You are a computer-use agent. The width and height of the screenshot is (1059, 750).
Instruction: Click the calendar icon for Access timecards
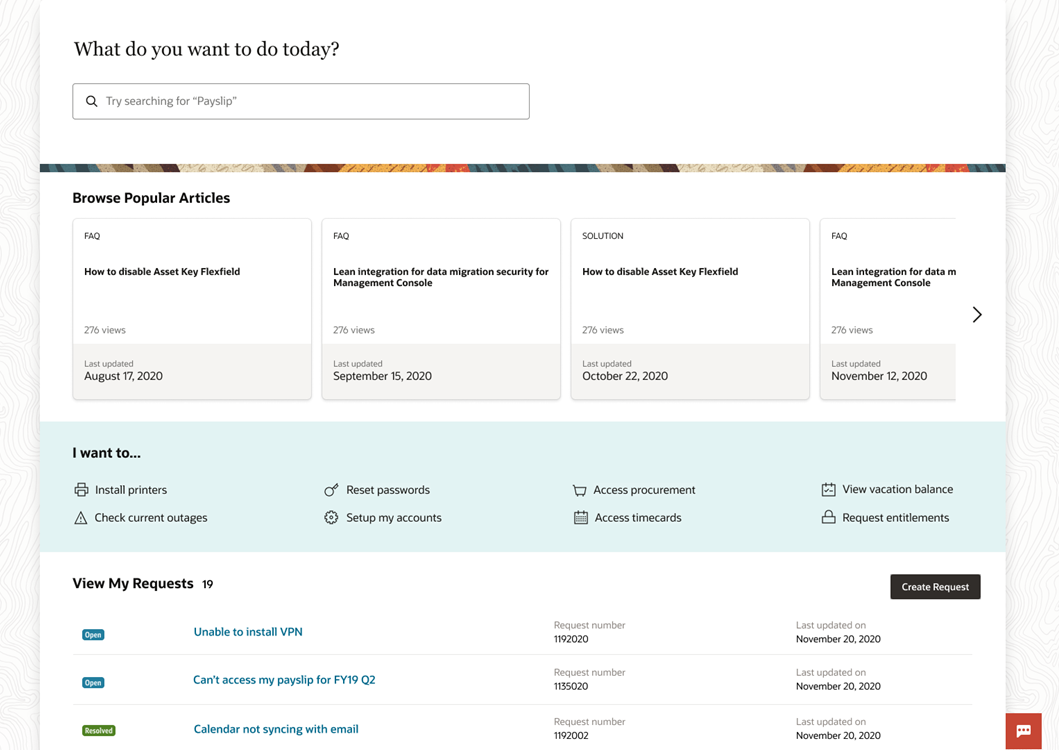coord(580,518)
